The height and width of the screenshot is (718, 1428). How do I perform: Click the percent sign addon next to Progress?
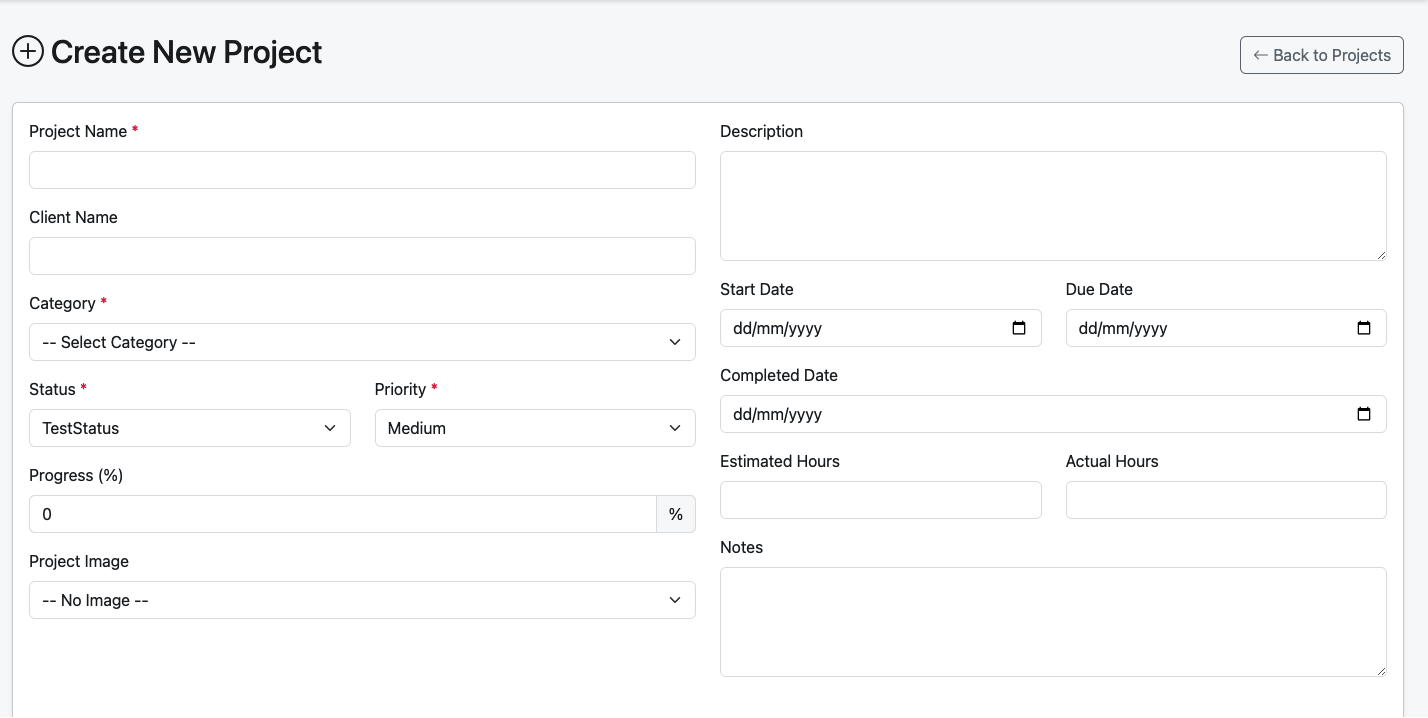click(x=676, y=514)
